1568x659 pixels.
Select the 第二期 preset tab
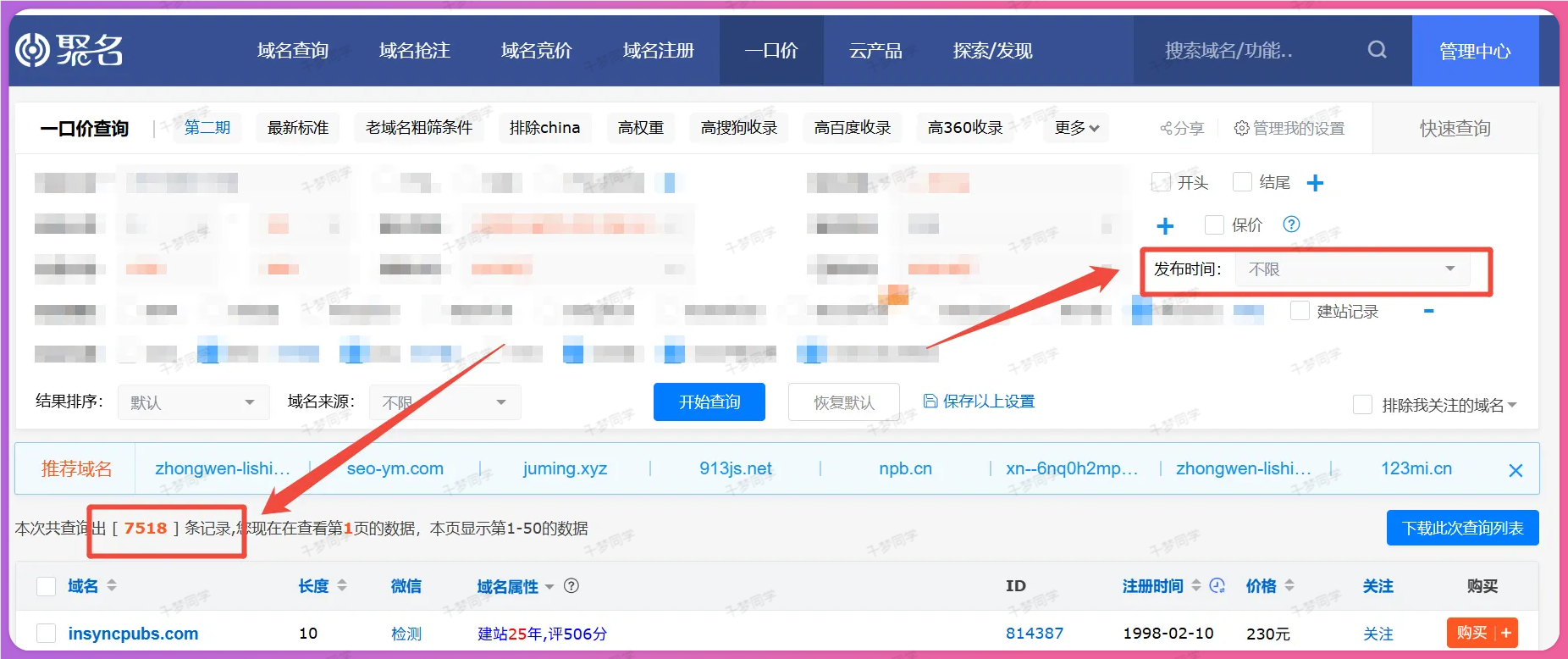(x=207, y=128)
